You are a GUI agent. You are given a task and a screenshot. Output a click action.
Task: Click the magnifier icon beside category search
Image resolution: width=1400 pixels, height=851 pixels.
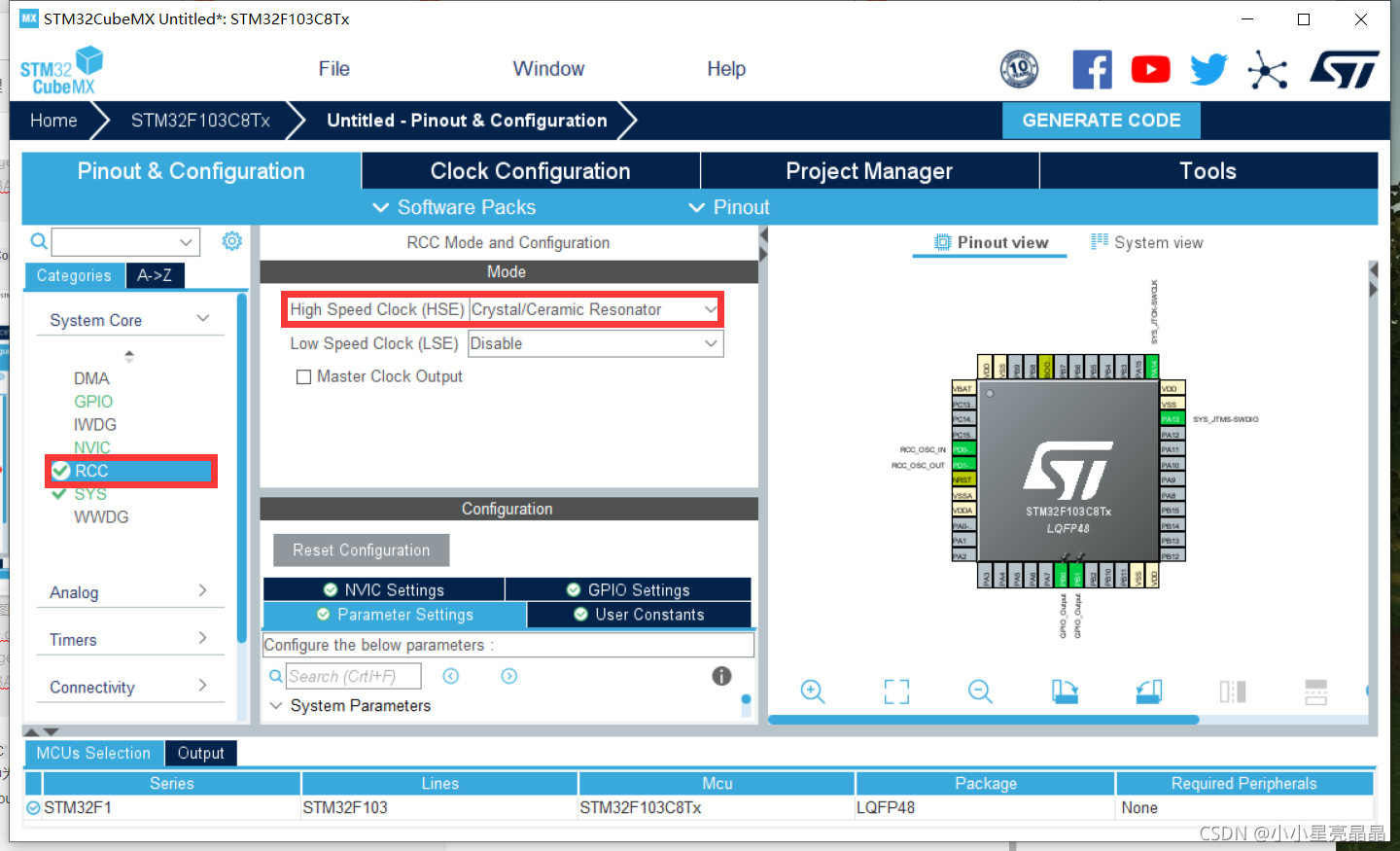tap(38, 241)
